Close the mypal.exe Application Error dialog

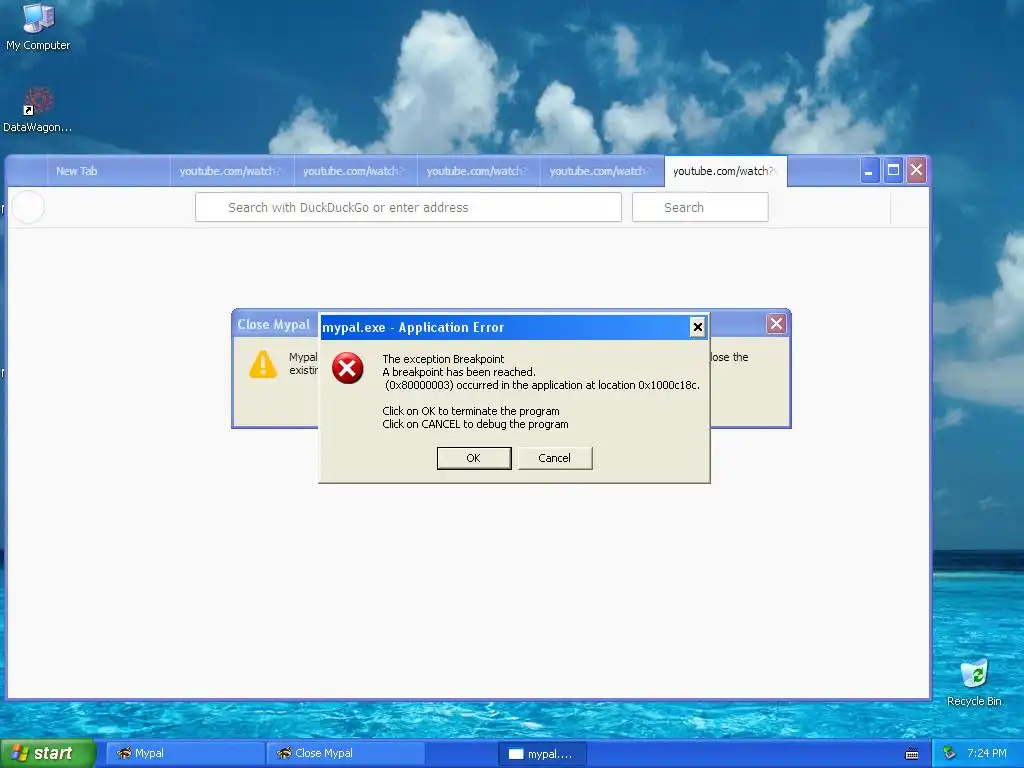tap(697, 327)
